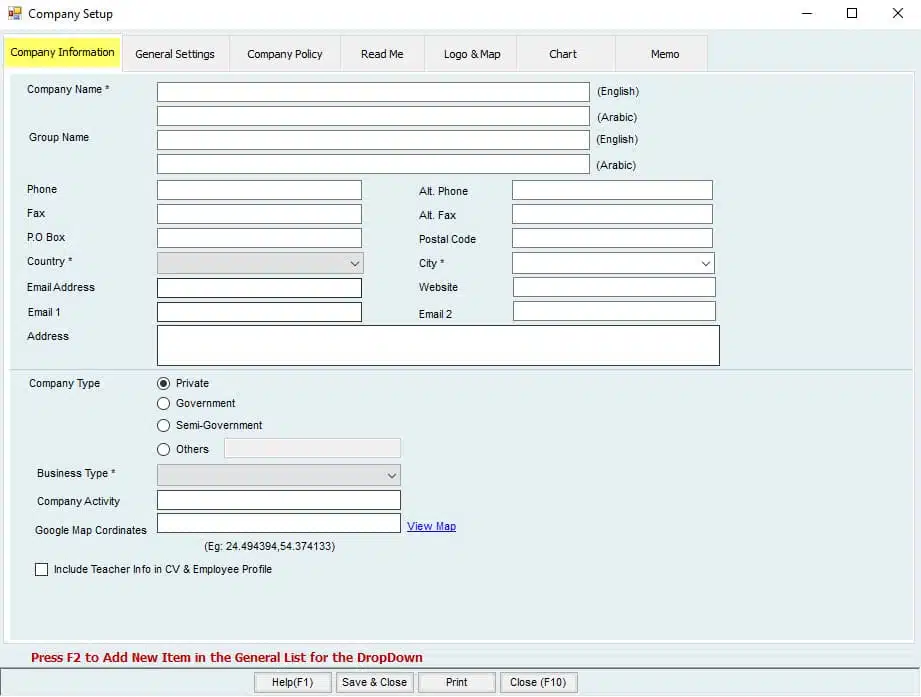
Task: Open the Business Type dropdown
Action: (391, 475)
